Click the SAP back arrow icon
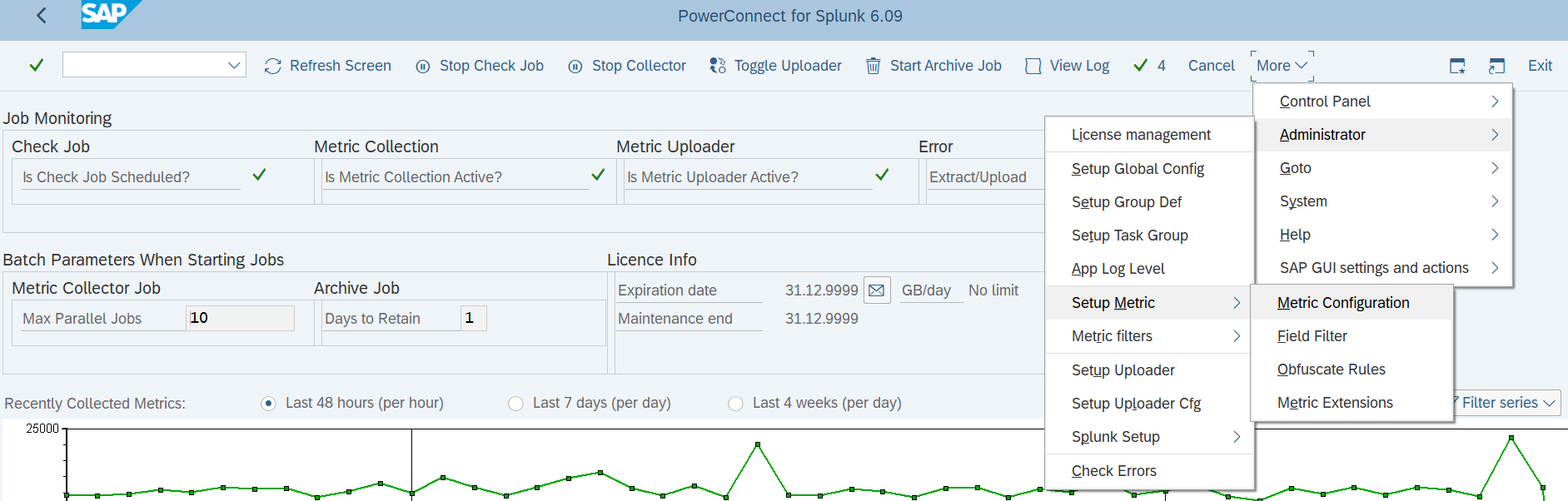The height and width of the screenshot is (501, 1568). (42, 16)
